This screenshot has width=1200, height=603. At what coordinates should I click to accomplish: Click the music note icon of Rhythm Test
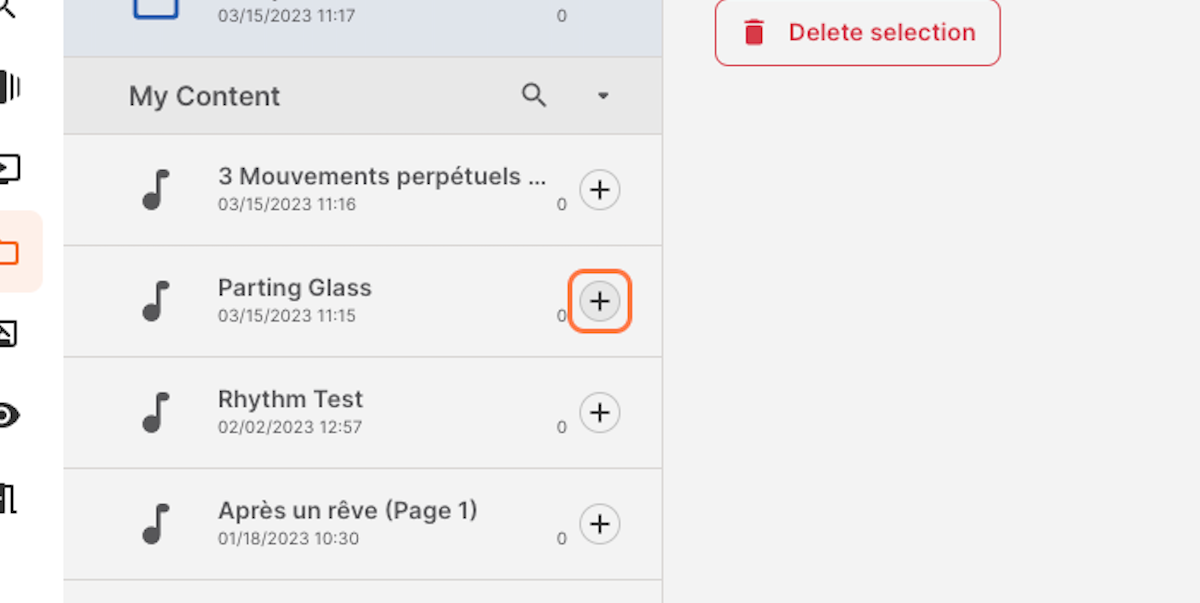pos(156,412)
